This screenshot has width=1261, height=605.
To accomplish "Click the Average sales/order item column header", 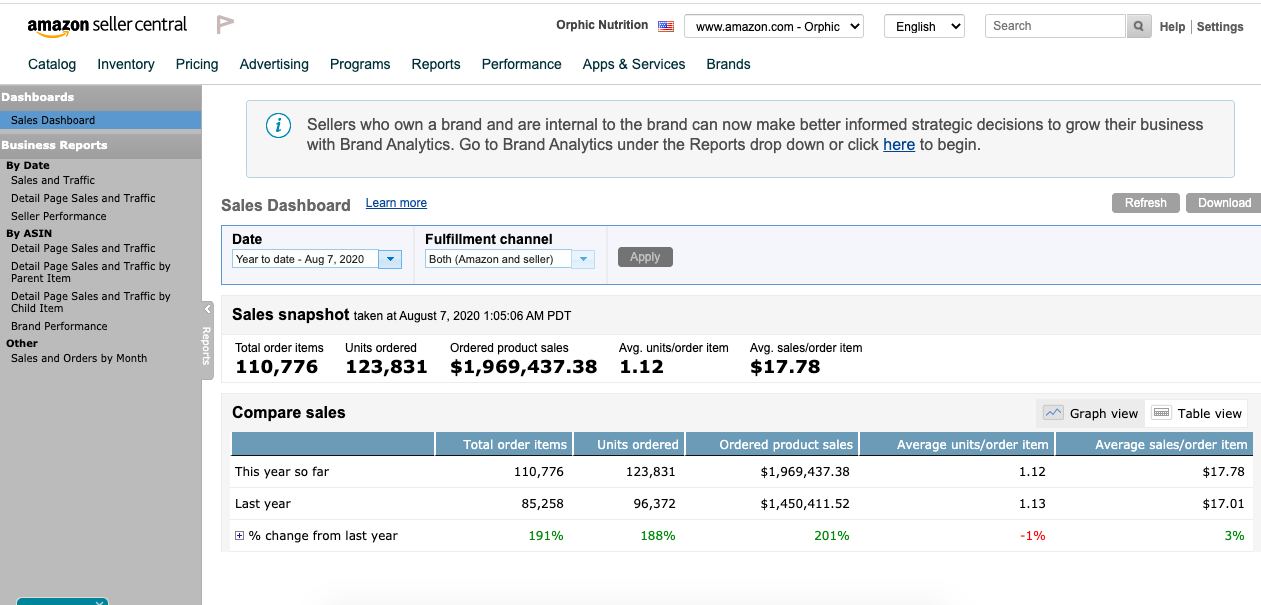I will 1153,444.
